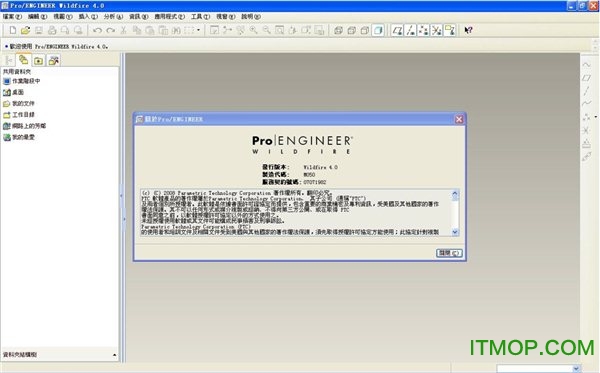This screenshot has width=600, height=373.
Task: Open 作業階段中 (In Session) folder
Action: (21, 81)
